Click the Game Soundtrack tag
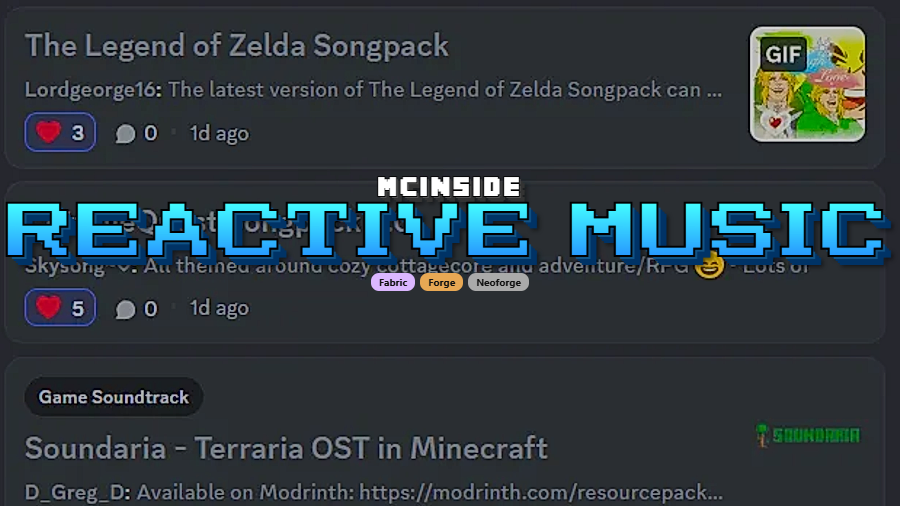 pyautogui.click(x=114, y=397)
